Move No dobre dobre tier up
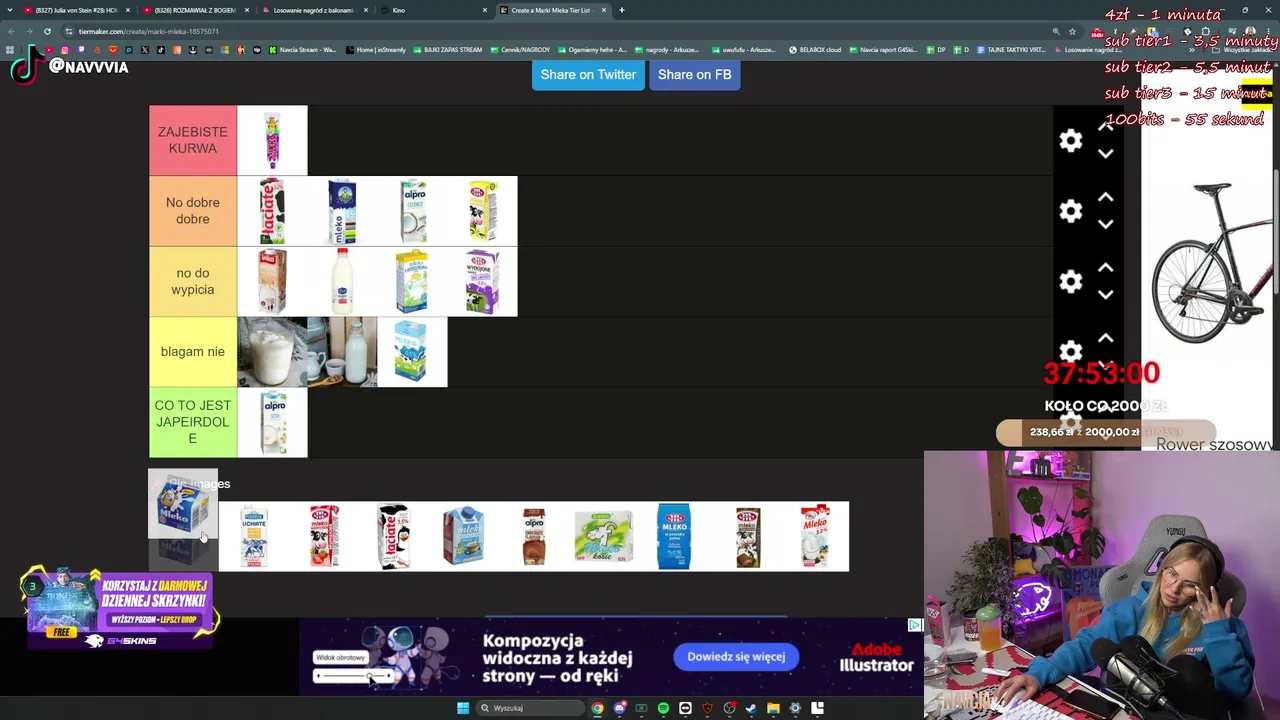The width and height of the screenshot is (1280, 720). pos(1106,198)
